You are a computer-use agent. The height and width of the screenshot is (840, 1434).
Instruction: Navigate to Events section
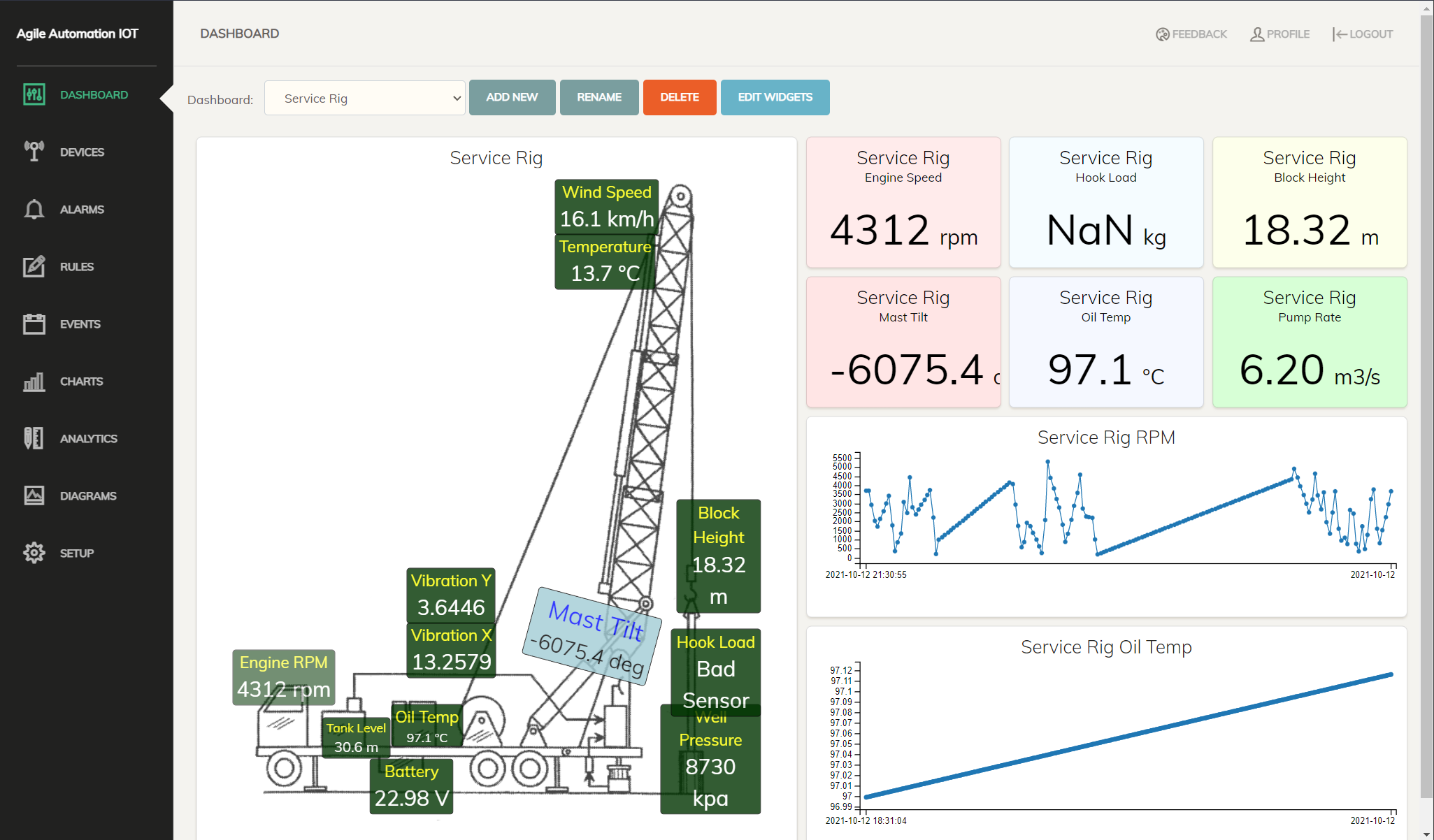tap(80, 323)
